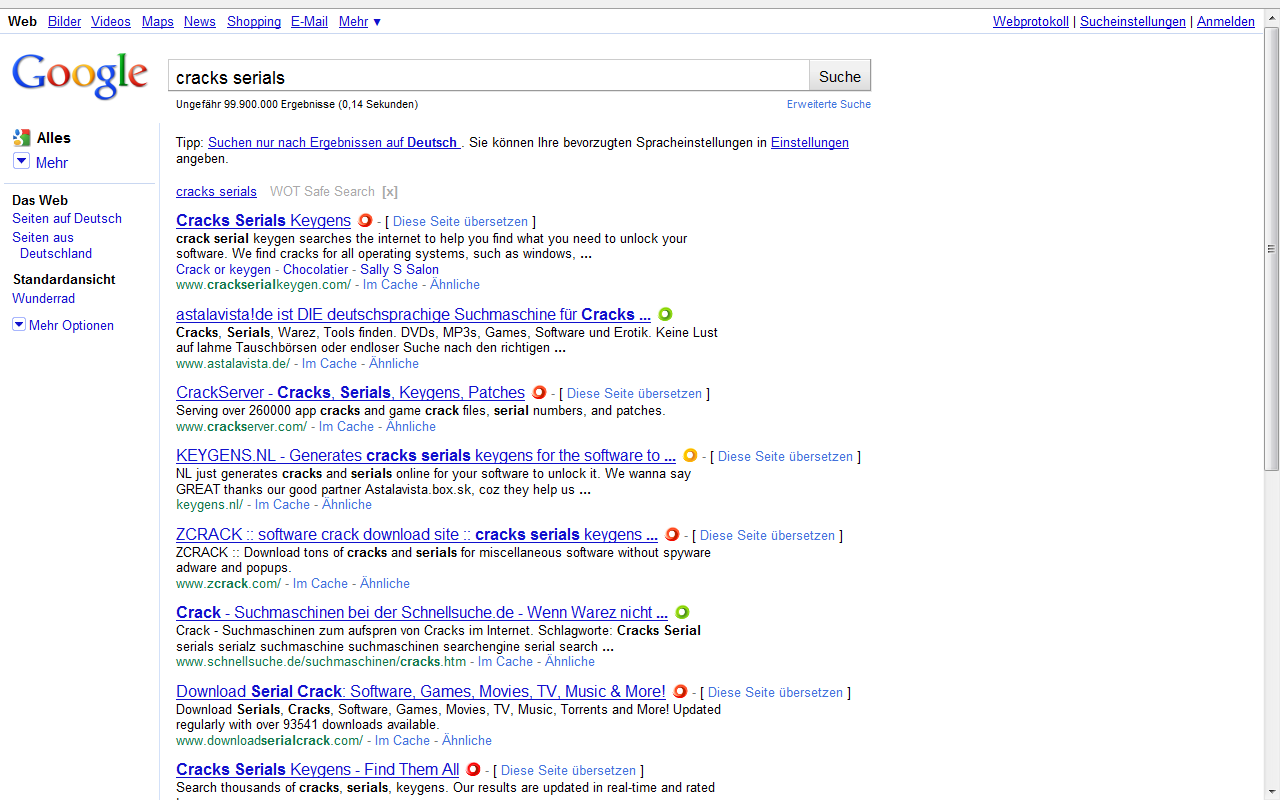Remove the WOT Safe Search filter with [x]
This screenshot has width=1280, height=800.
click(390, 192)
